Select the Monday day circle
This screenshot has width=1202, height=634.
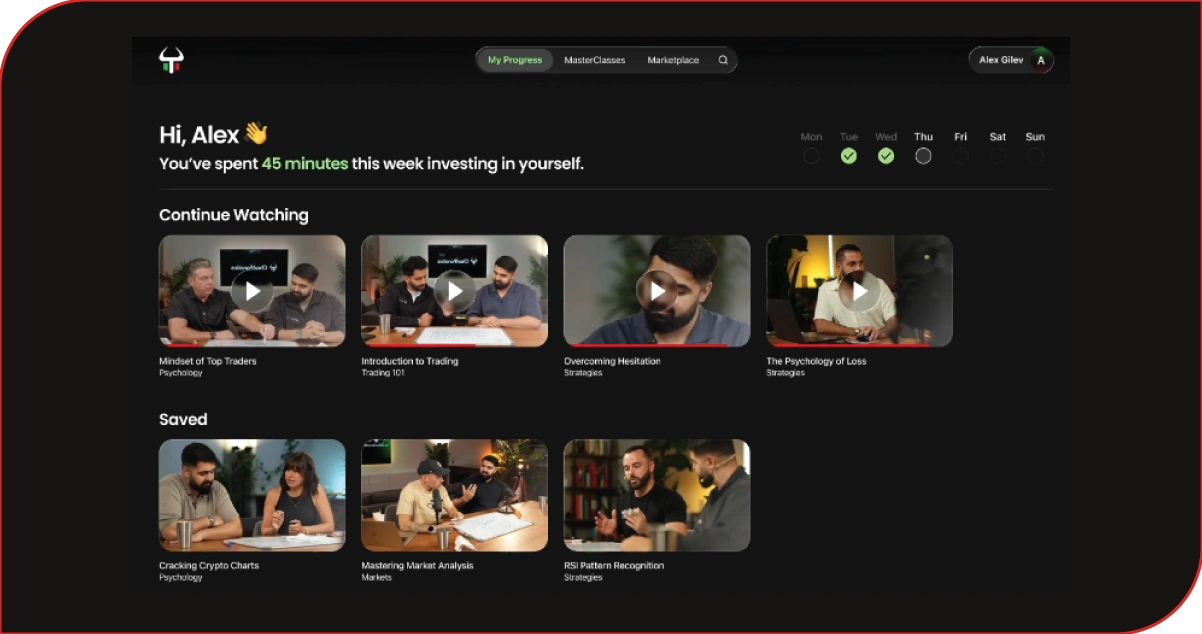point(811,156)
